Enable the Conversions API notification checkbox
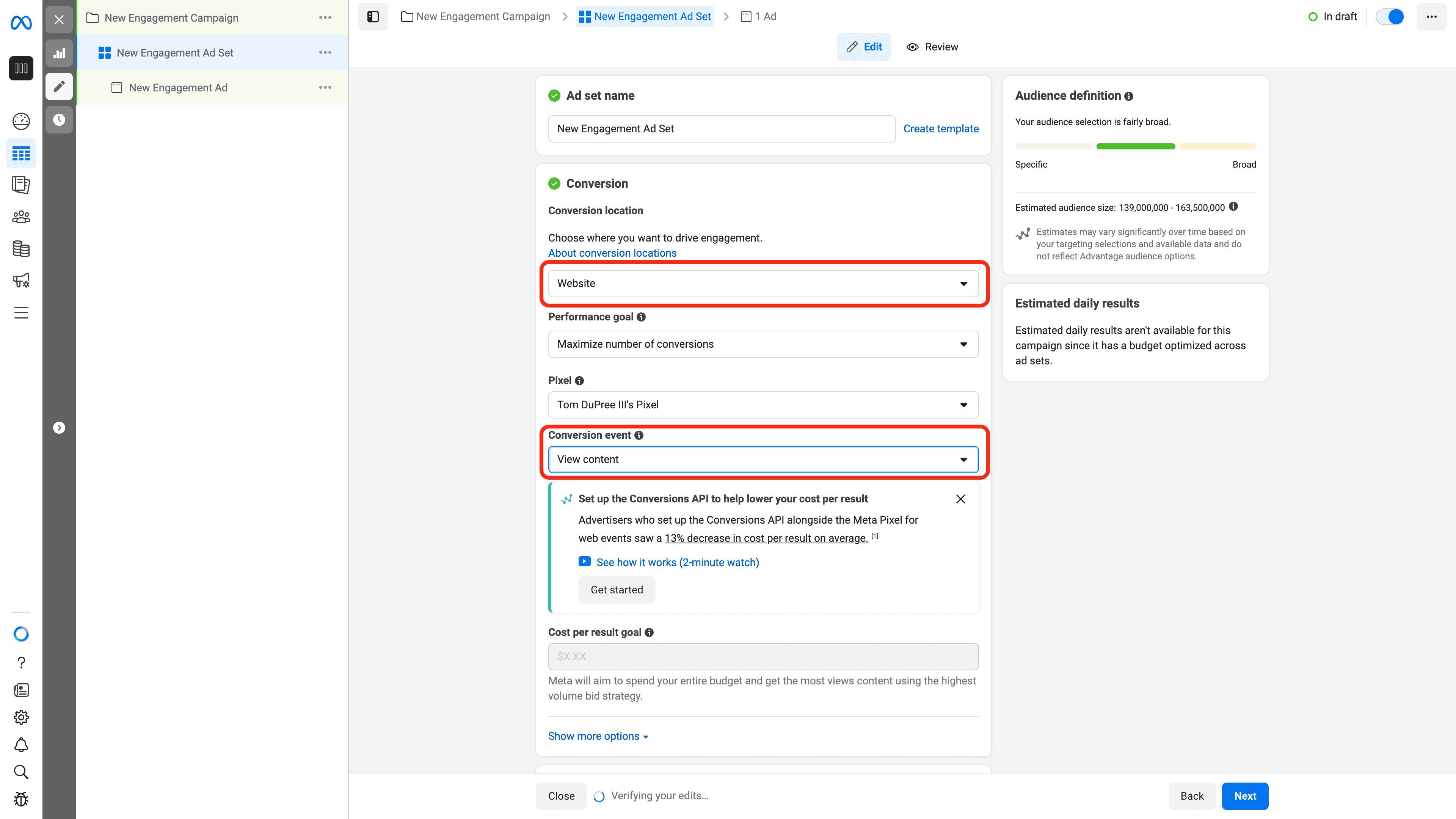This screenshot has width=1456, height=819. (x=616, y=589)
